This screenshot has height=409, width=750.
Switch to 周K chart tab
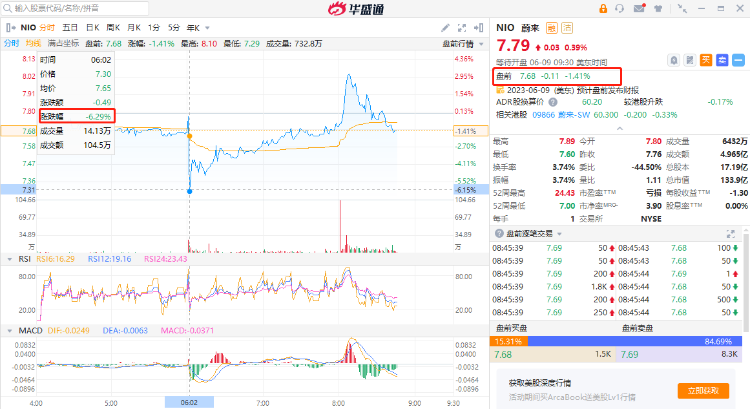click(x=113, y=28)
